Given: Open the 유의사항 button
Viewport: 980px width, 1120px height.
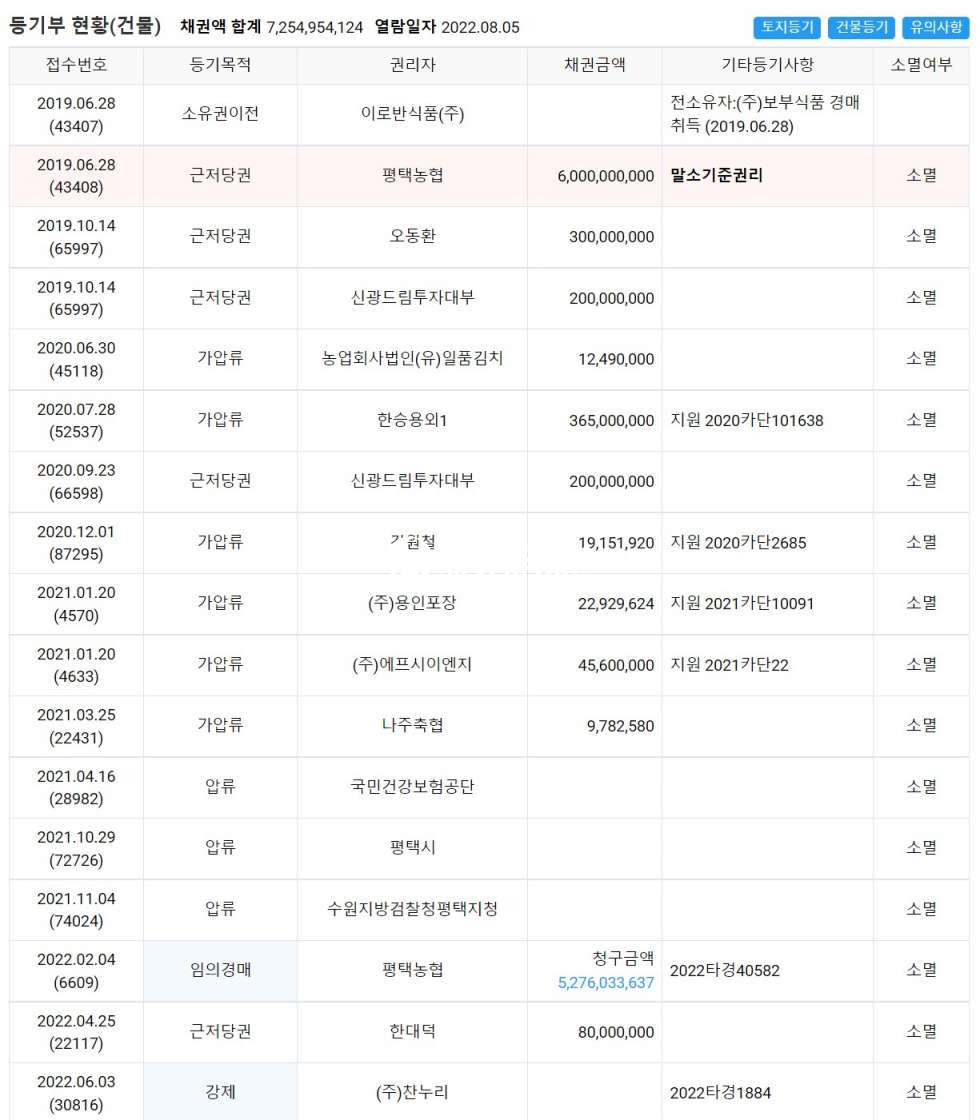Looking at the screenshot, I should point(936,27).
